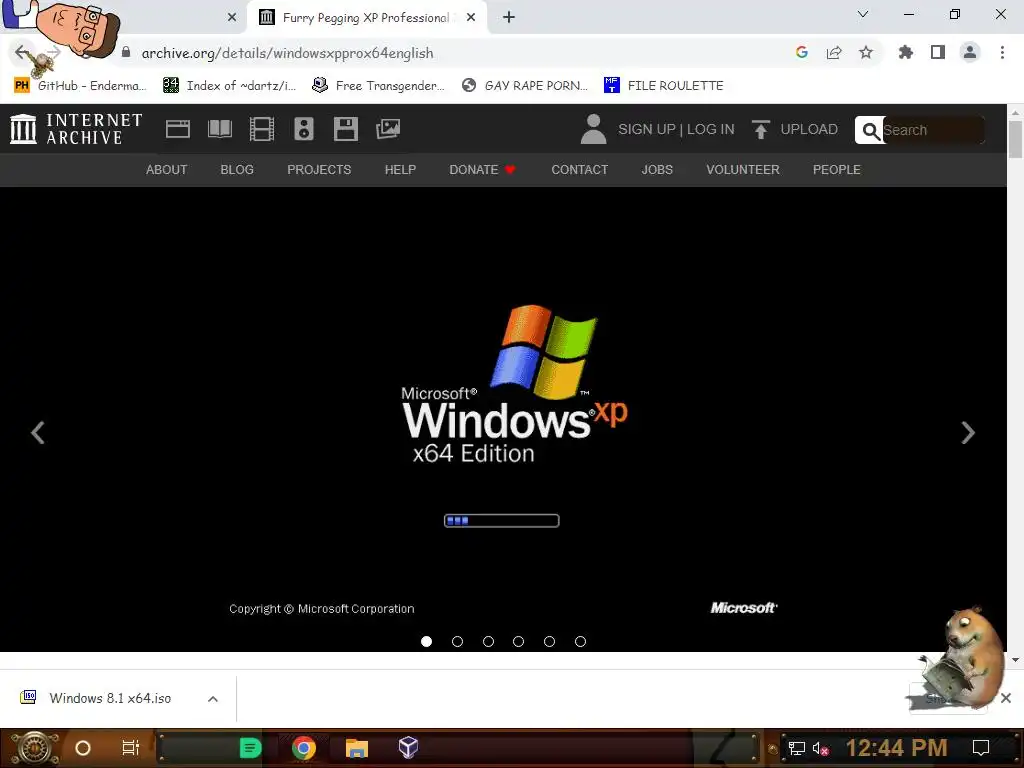The height and width of the screenshot is (768, 1024).
Task: Open the Software floppy disk icon
Action: [345, 129]
